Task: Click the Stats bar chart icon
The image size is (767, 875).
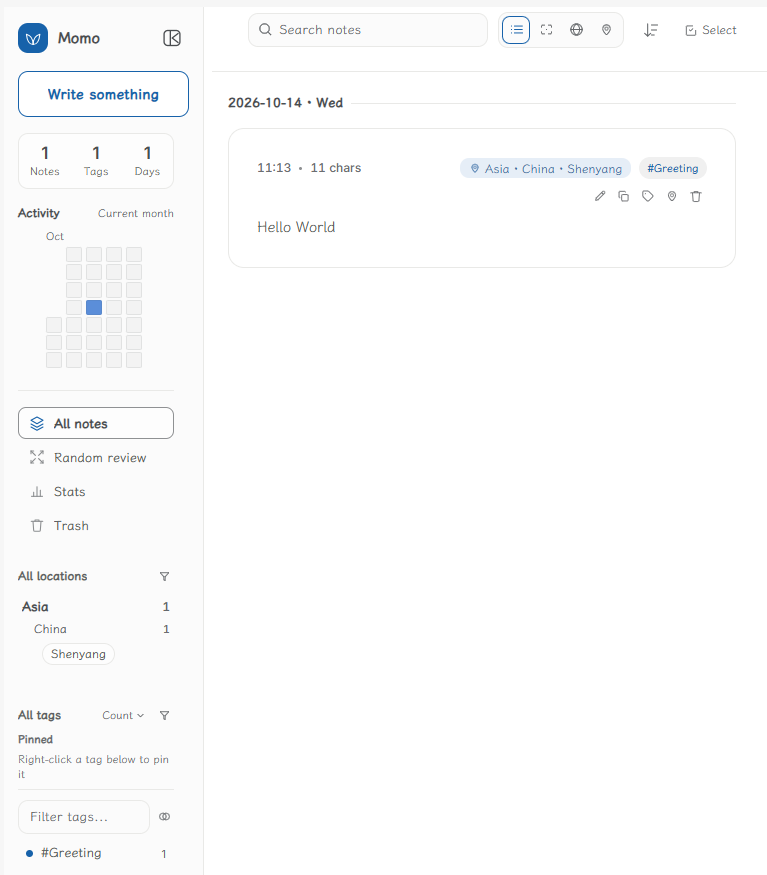Action: click(37, 492)
